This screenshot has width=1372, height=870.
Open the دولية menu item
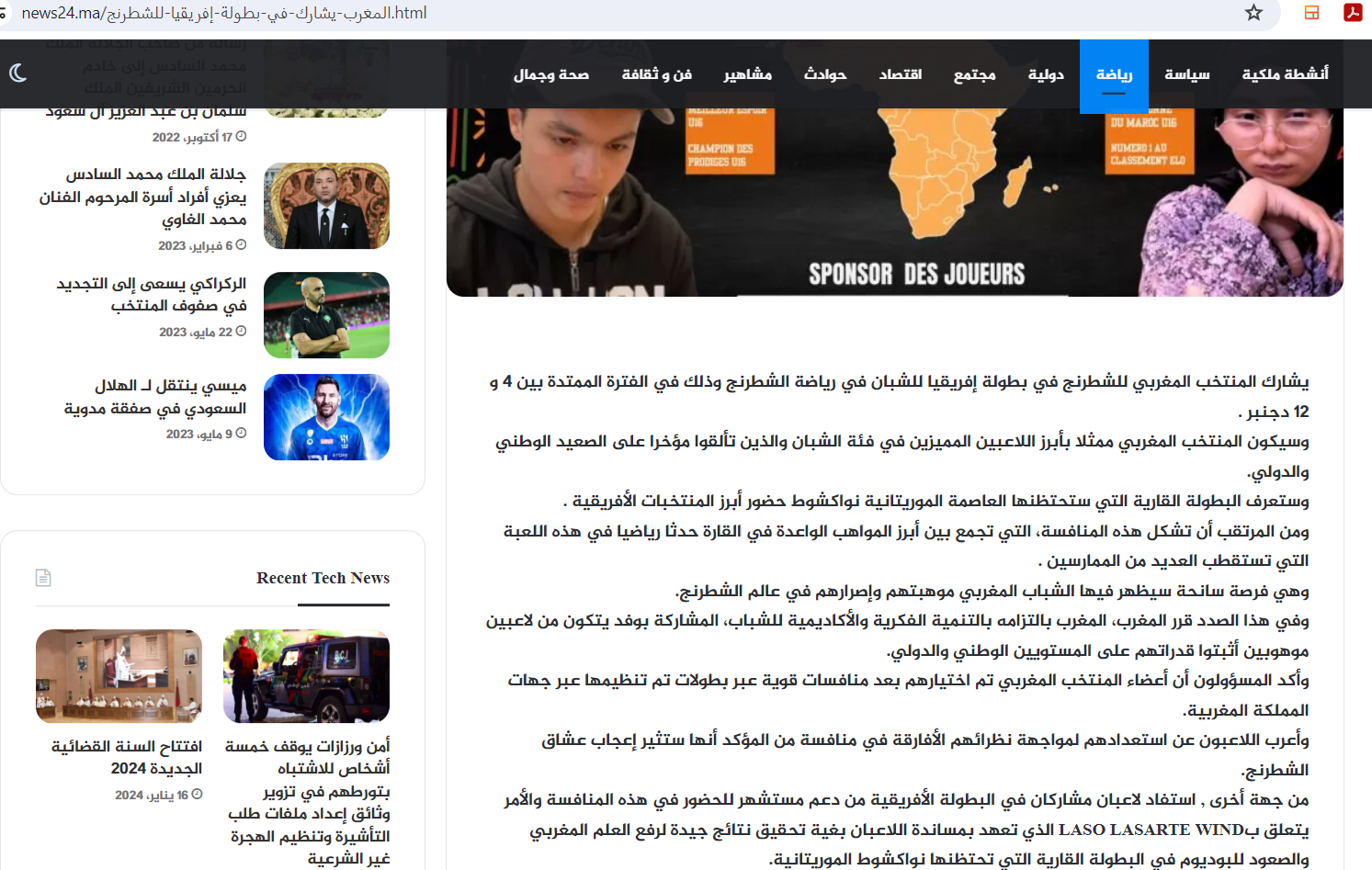(1046, 74)
